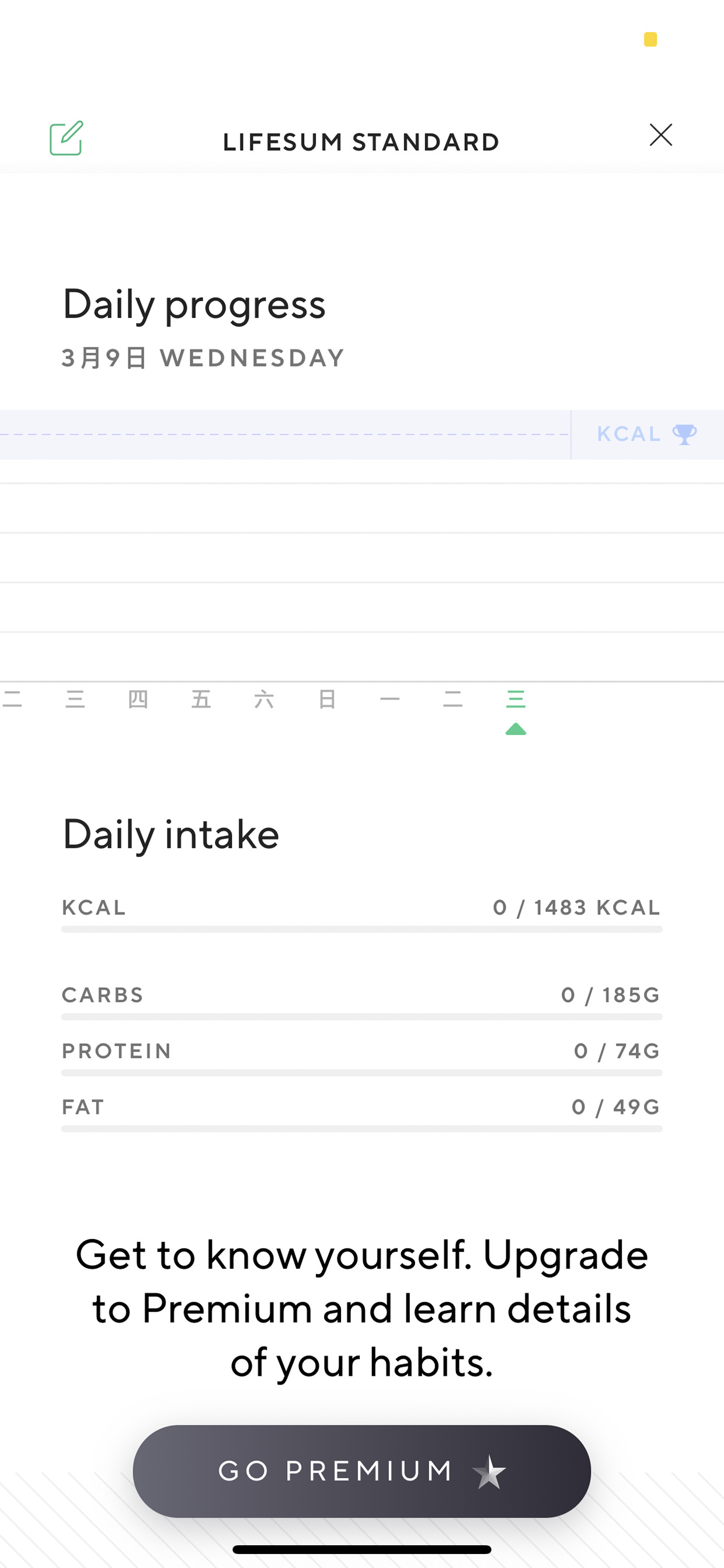Viewport: 724px width, 1568px height.
Task: Select the 六 day in chart
Action: pos(264,699)
